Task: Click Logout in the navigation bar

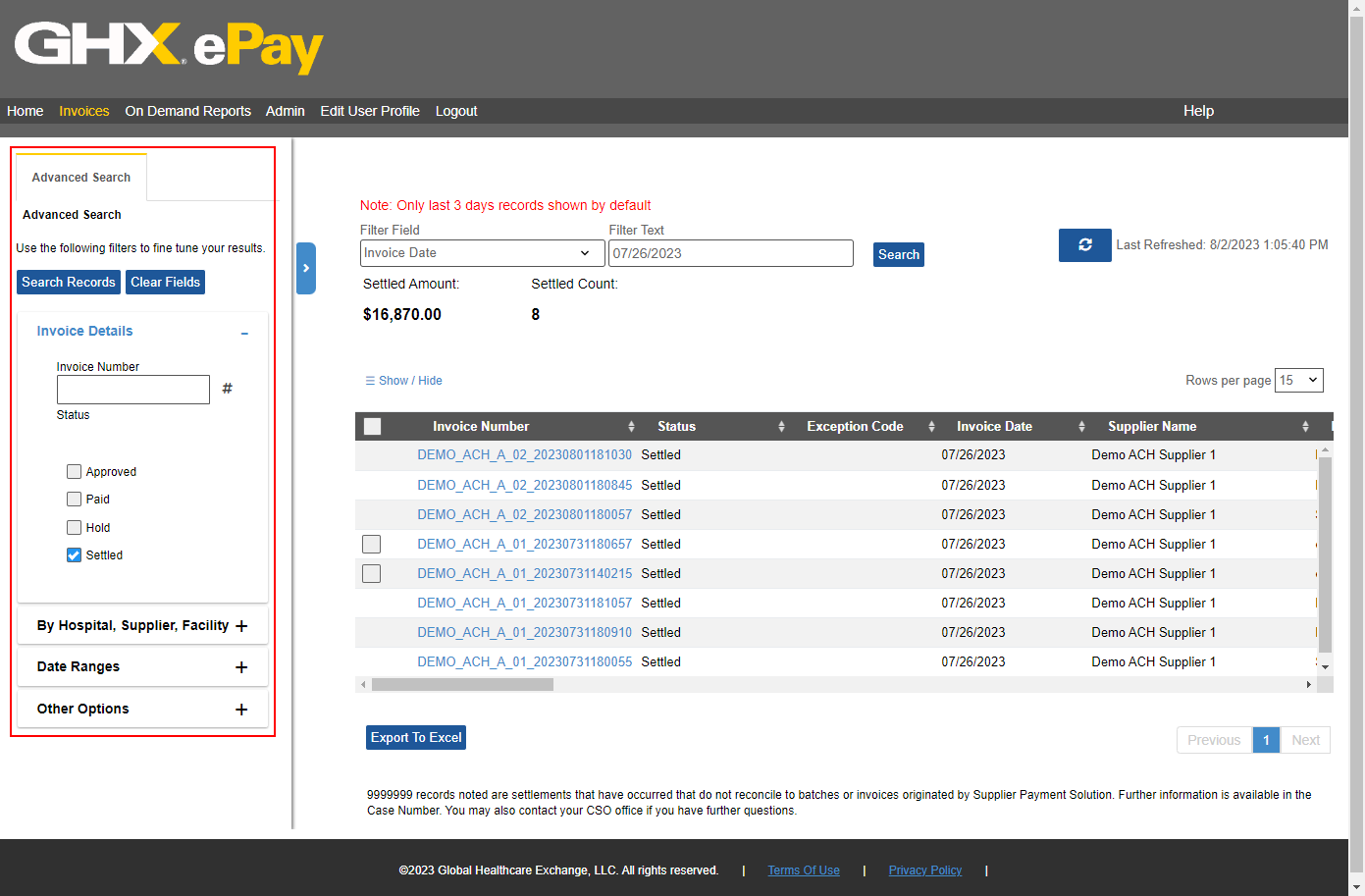Action: point(456,111)
